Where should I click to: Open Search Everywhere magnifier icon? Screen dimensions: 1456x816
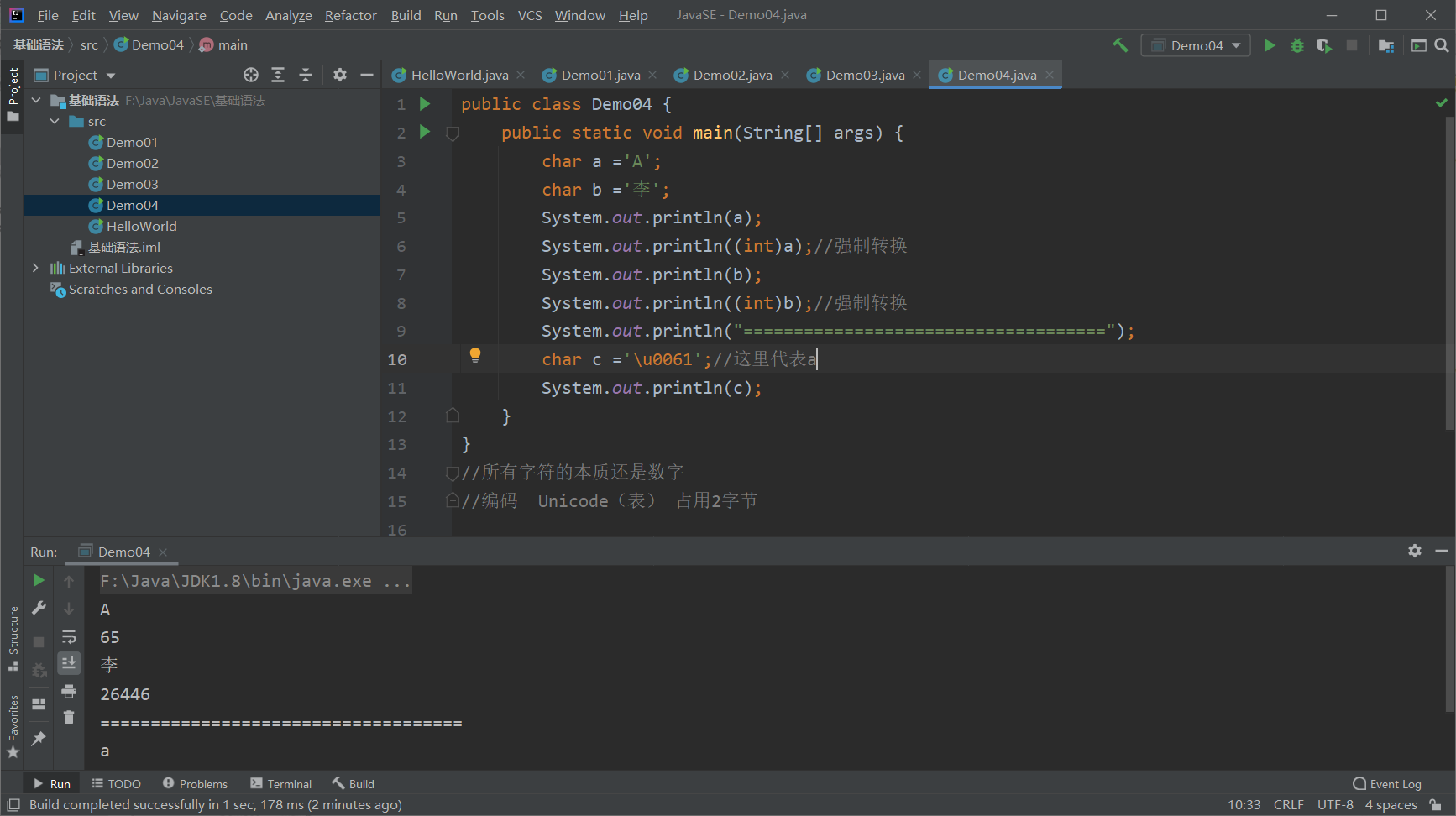click(x=1442, y=45)
